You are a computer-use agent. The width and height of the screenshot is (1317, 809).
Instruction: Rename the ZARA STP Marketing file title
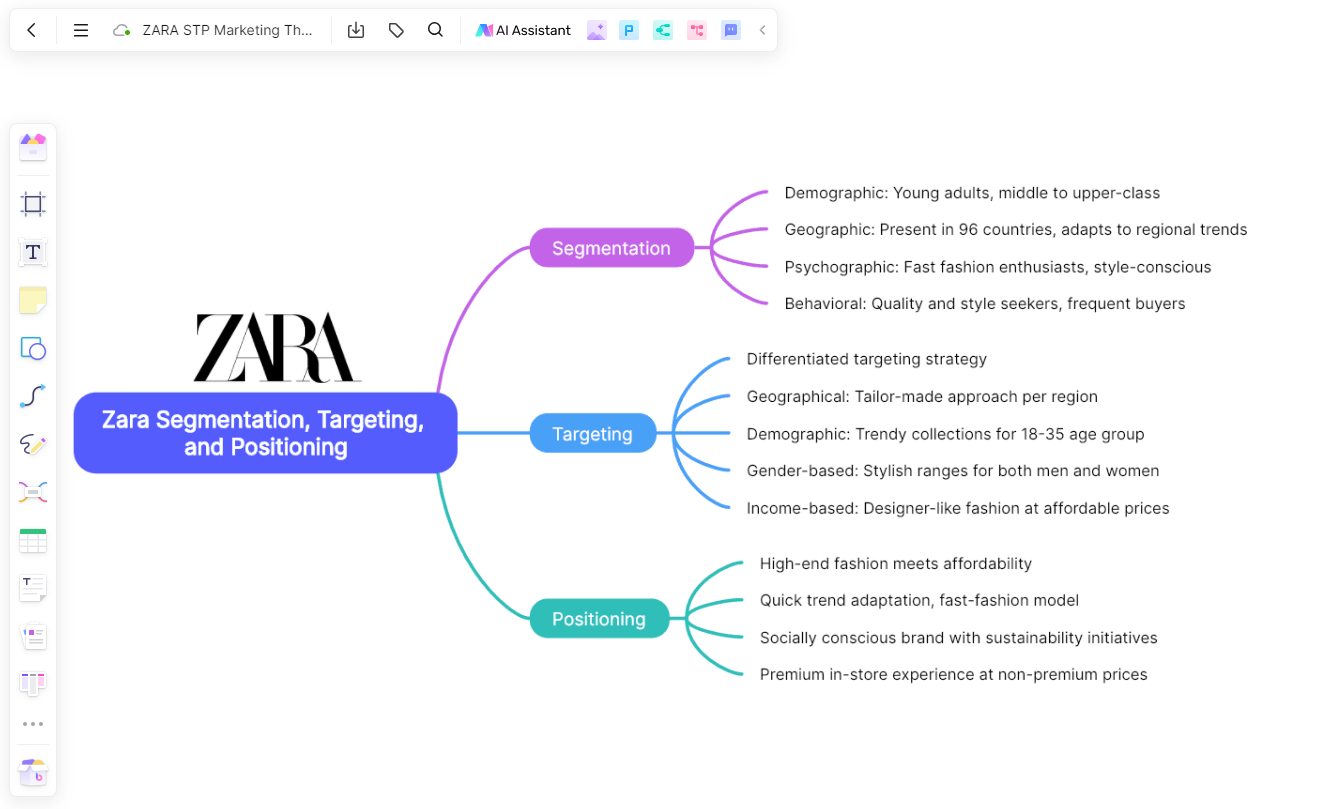[x=228, y=30]
